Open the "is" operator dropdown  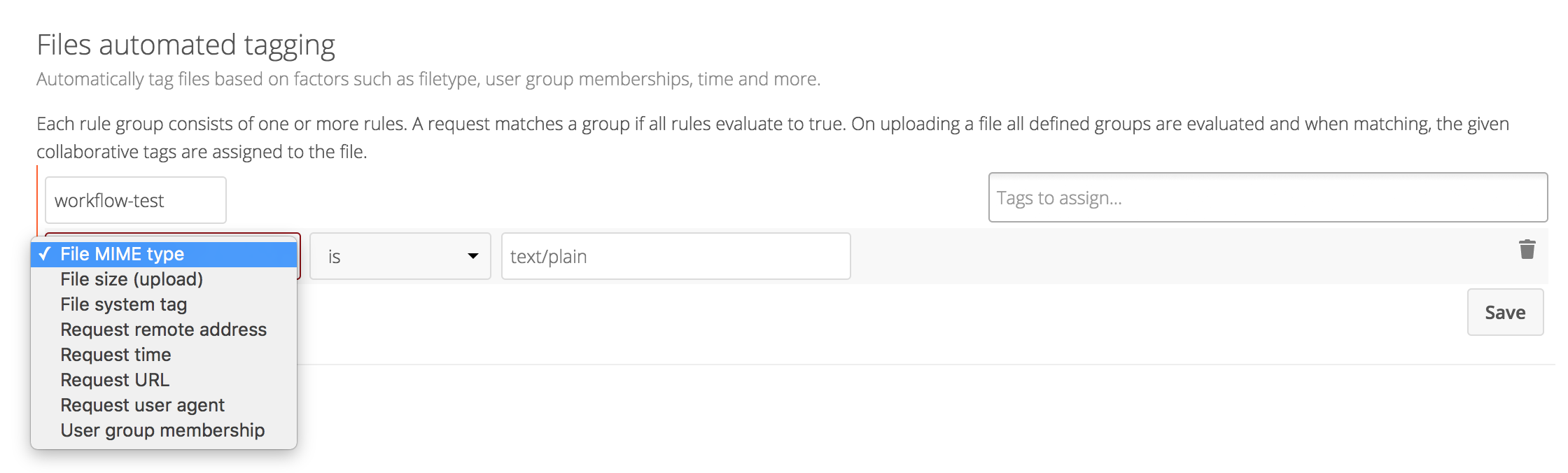[399, 256]
